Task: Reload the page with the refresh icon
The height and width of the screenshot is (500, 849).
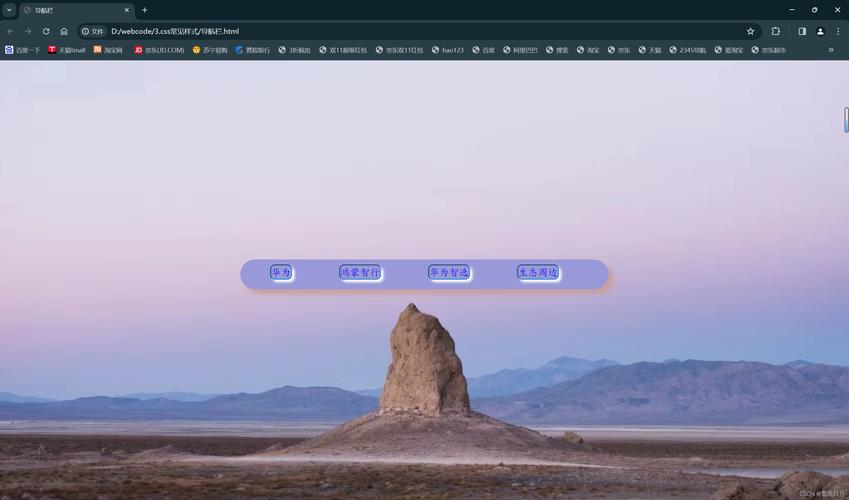Action: [46, 31]
